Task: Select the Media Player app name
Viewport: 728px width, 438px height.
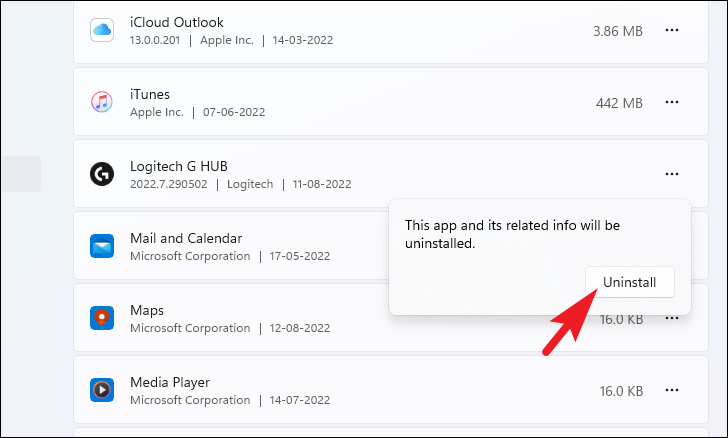Action: (x=170, y=382)
